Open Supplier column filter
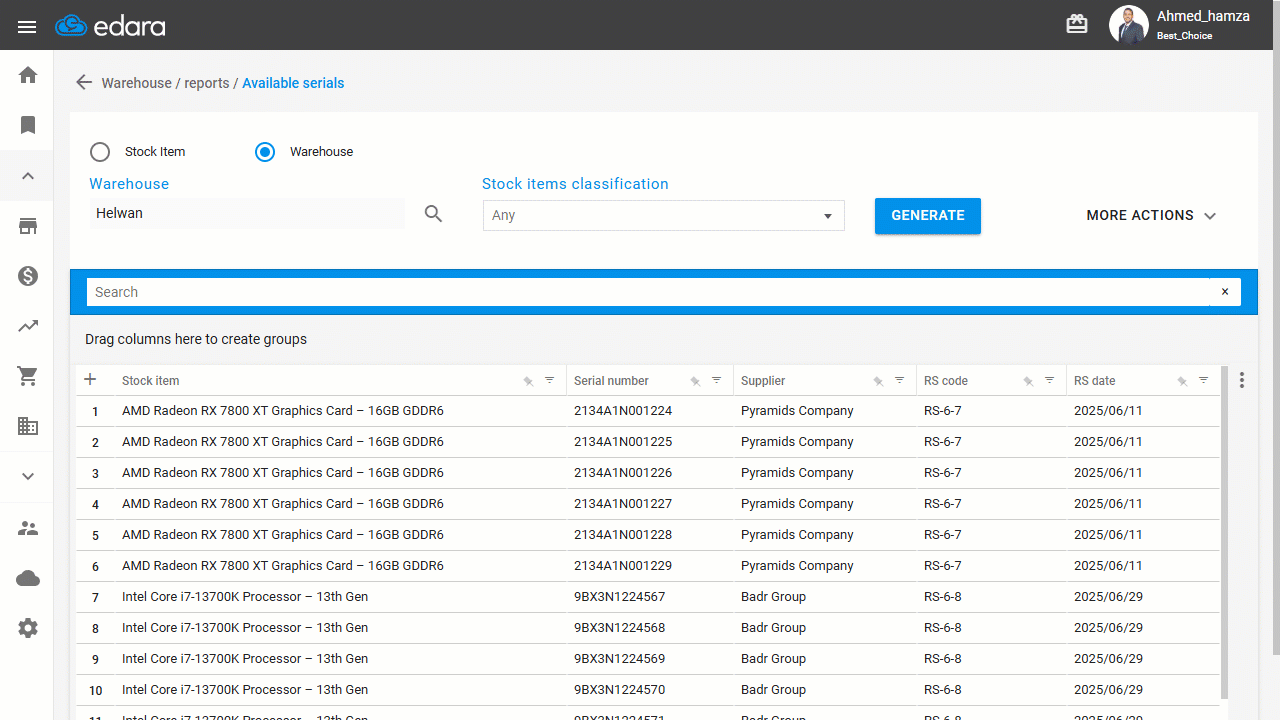The height and width of the screenshot is (720, 1280). pyautogui.click(x=900, y=380)
